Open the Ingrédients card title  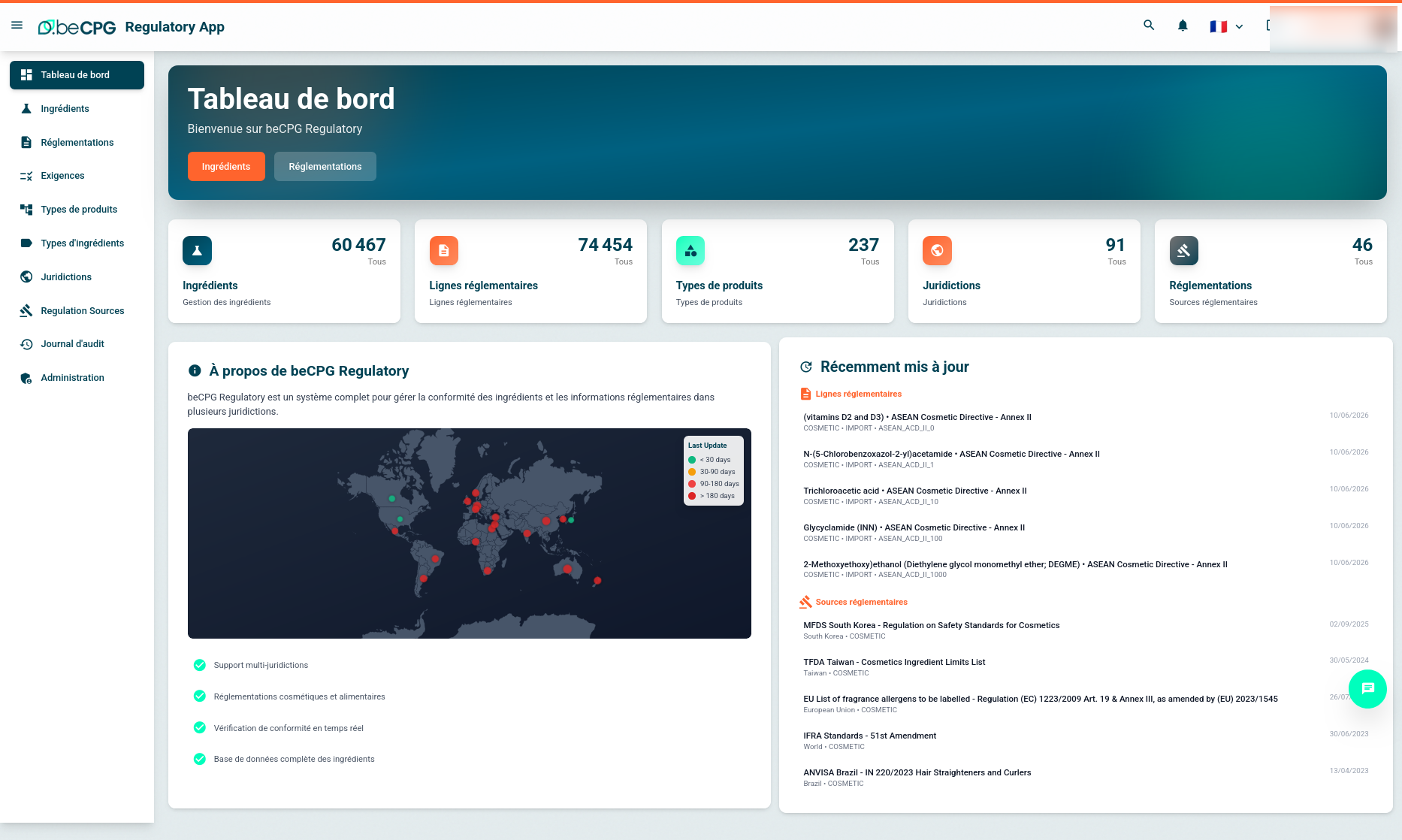pyautogui.click(x=210, y=286)
